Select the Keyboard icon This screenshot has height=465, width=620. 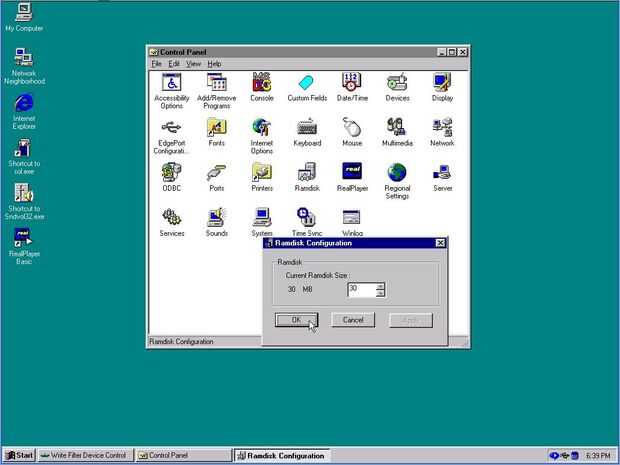(x=307, y=132)
